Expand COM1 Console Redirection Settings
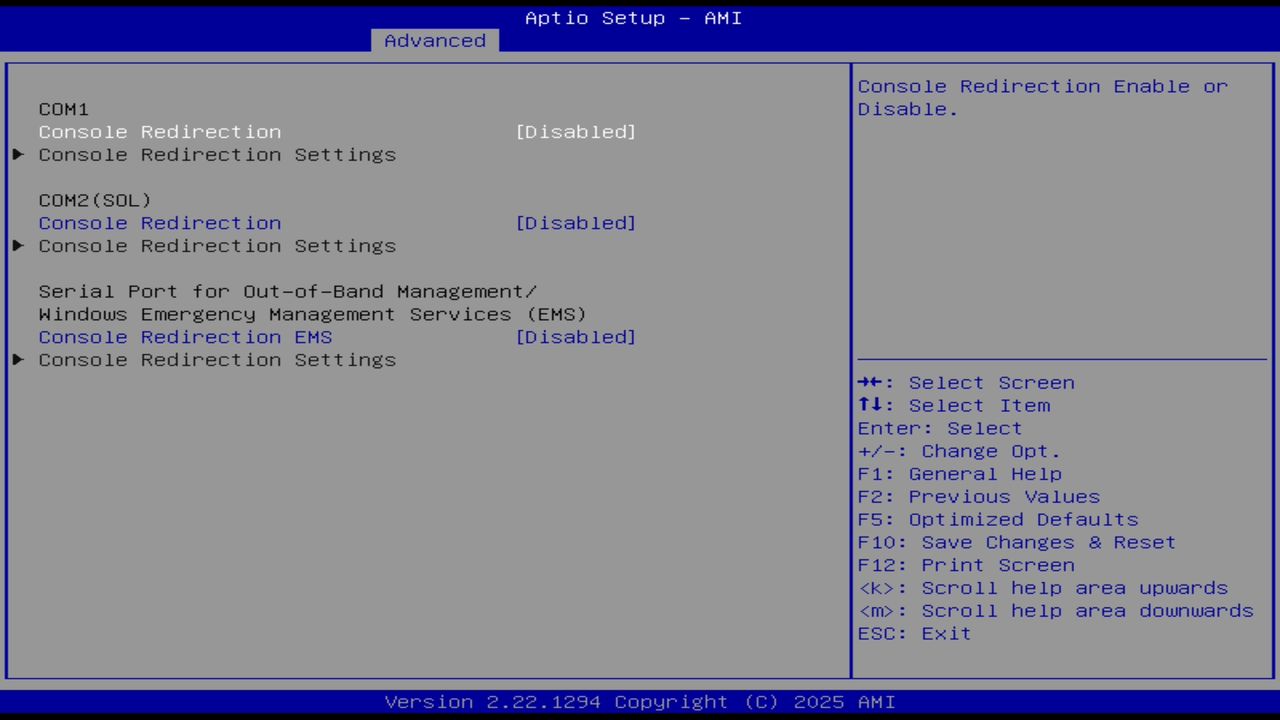The height and width of the screenshot is (720, 1280). pyautogui.click(x=217, y=154)
